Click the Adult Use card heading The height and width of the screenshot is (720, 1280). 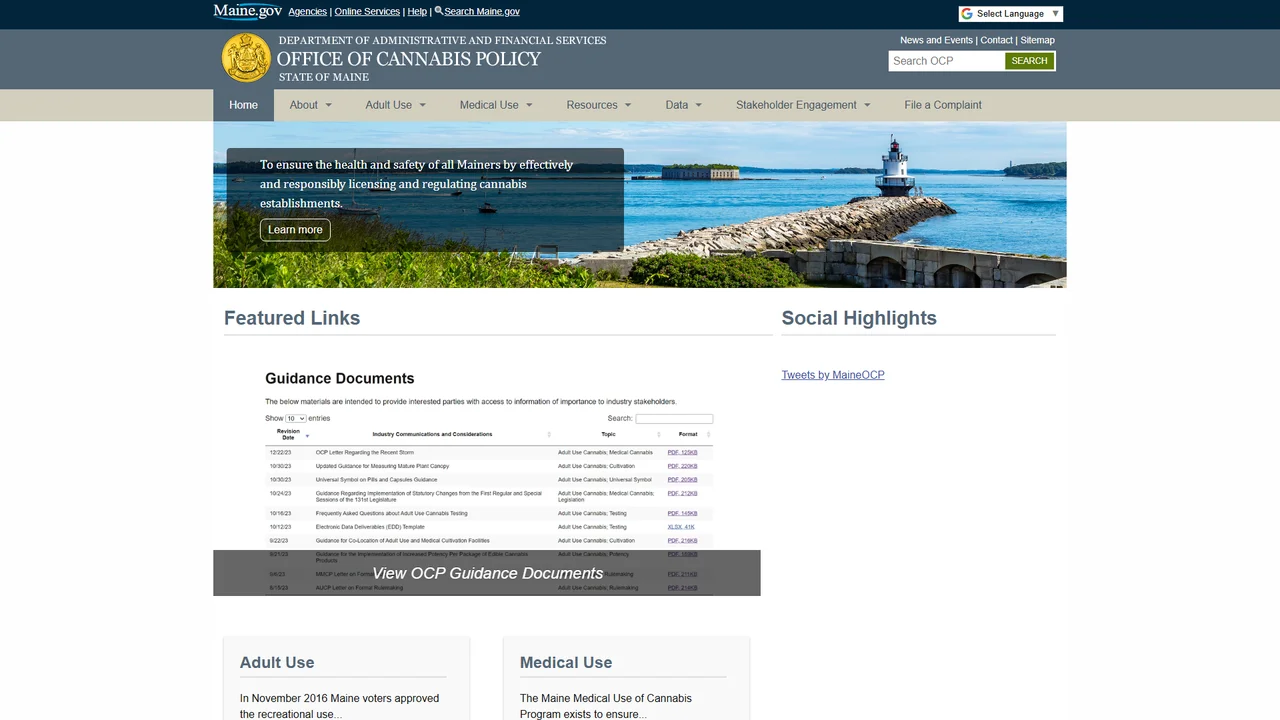click(277, 662)
